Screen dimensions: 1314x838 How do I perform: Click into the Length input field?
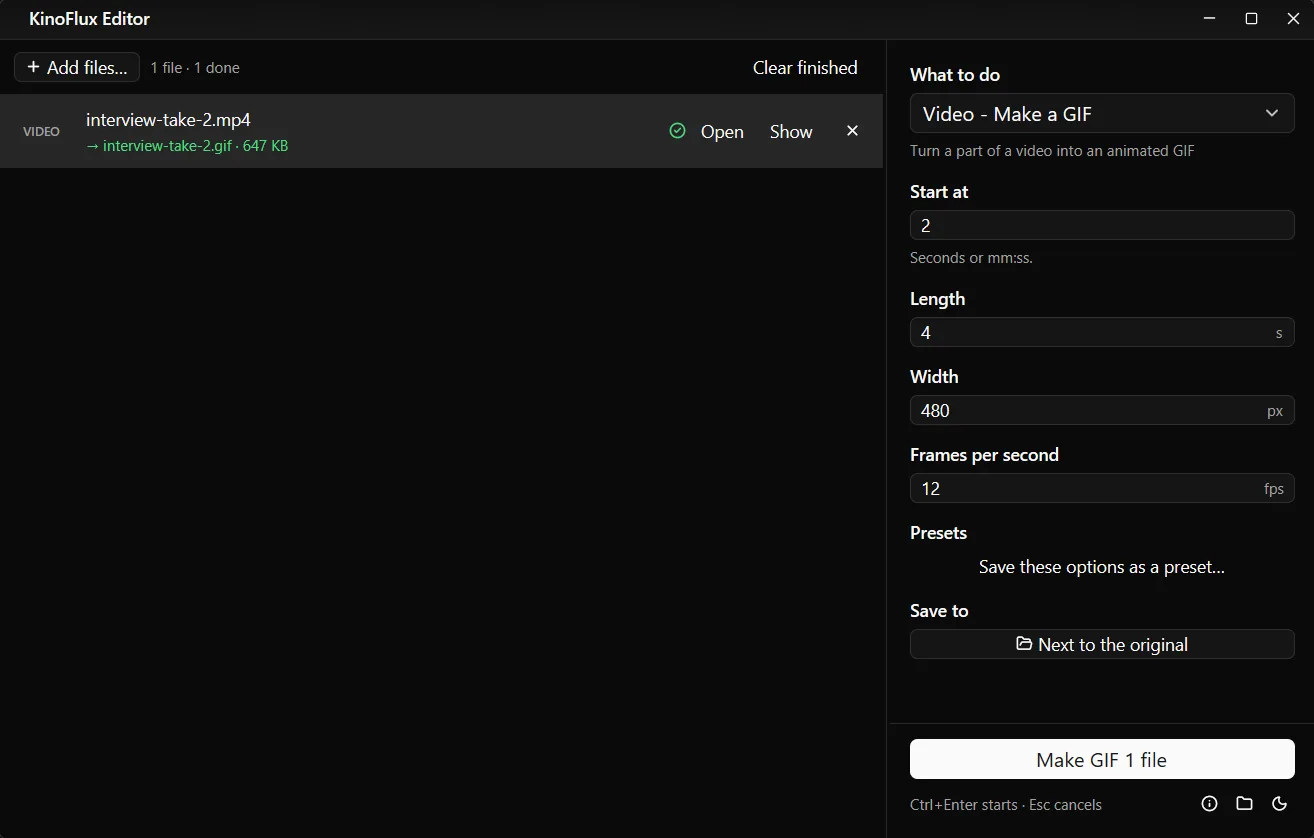(1102, 332)
